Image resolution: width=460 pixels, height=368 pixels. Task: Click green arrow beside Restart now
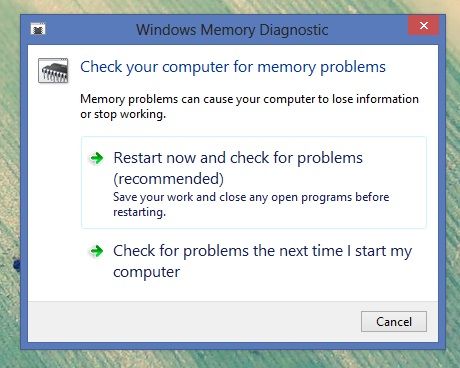(97, 158)
